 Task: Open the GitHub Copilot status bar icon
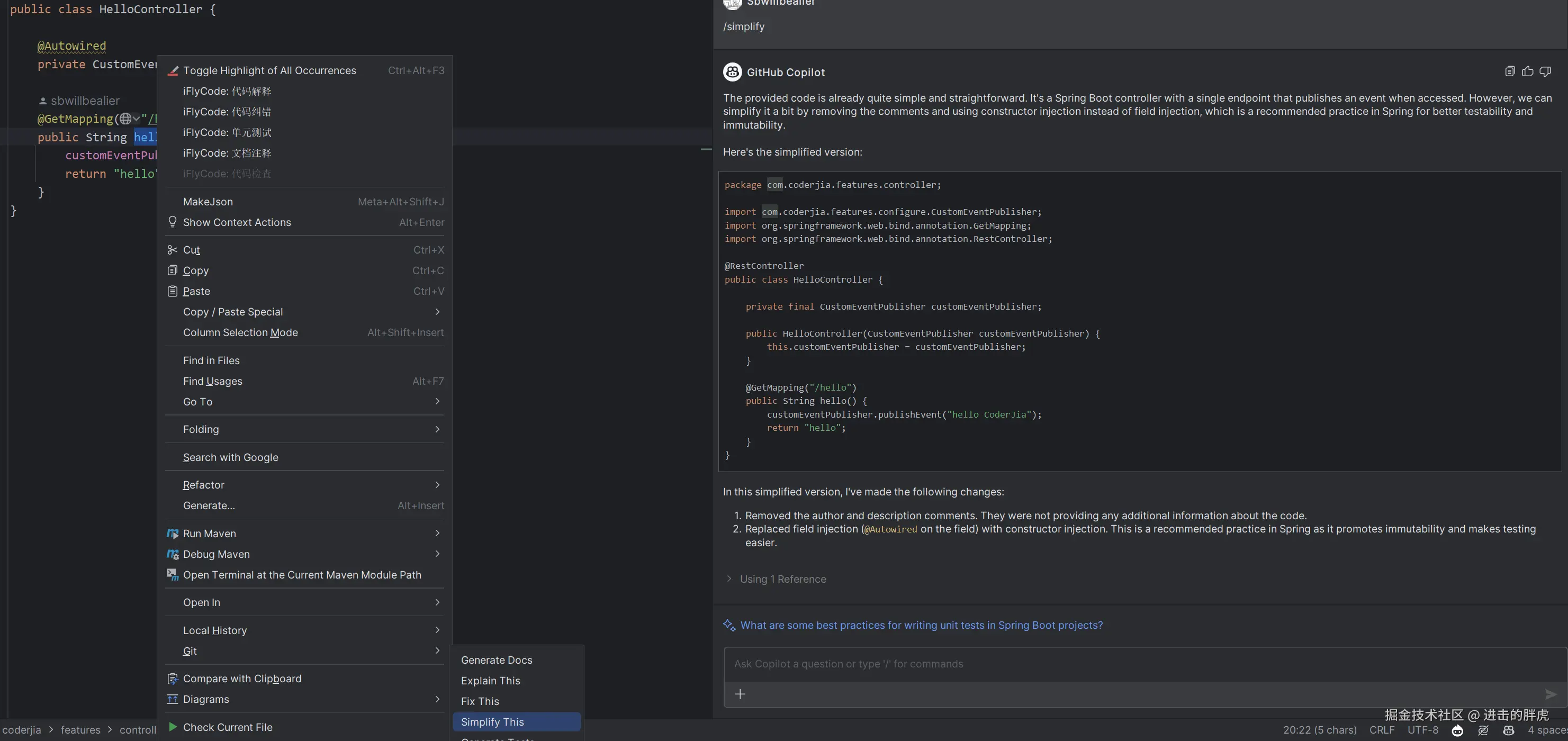[1508, 730]
